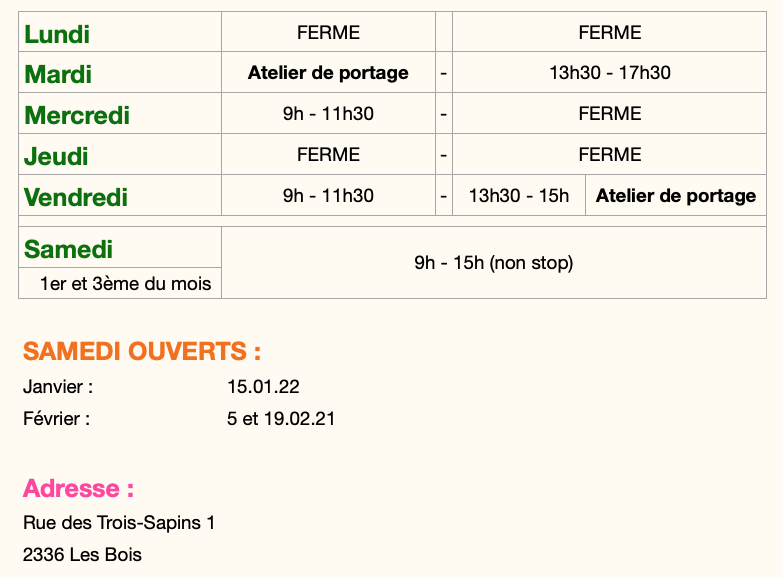Click the 2336 Les Bois text
The height and width of the screenshot is (578, 782).
coord(82,555)
